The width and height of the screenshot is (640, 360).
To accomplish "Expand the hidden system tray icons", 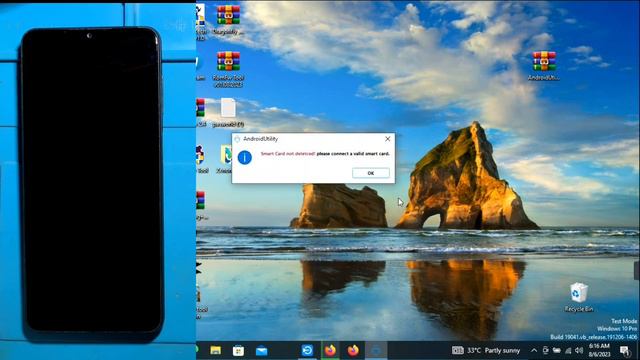I will tap(534, 350).
